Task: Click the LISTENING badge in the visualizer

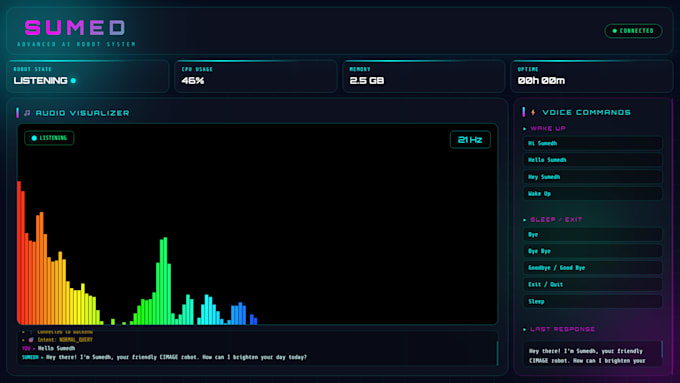Action: 49,138
